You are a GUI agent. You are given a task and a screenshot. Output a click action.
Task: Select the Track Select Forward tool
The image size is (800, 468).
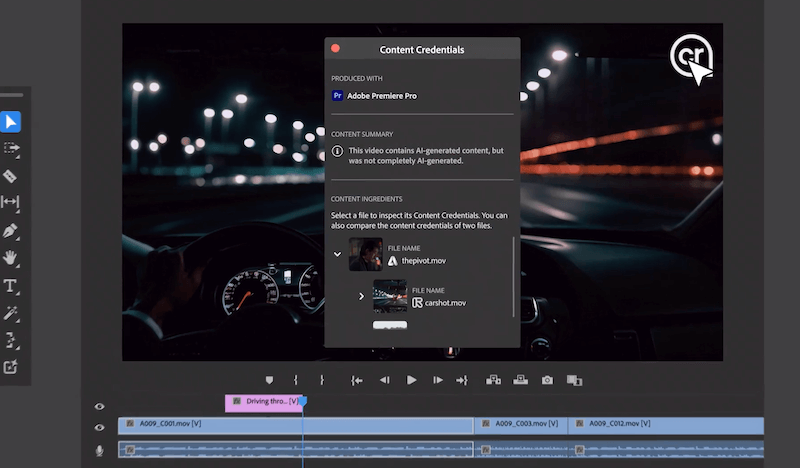(x=11, y=149)
